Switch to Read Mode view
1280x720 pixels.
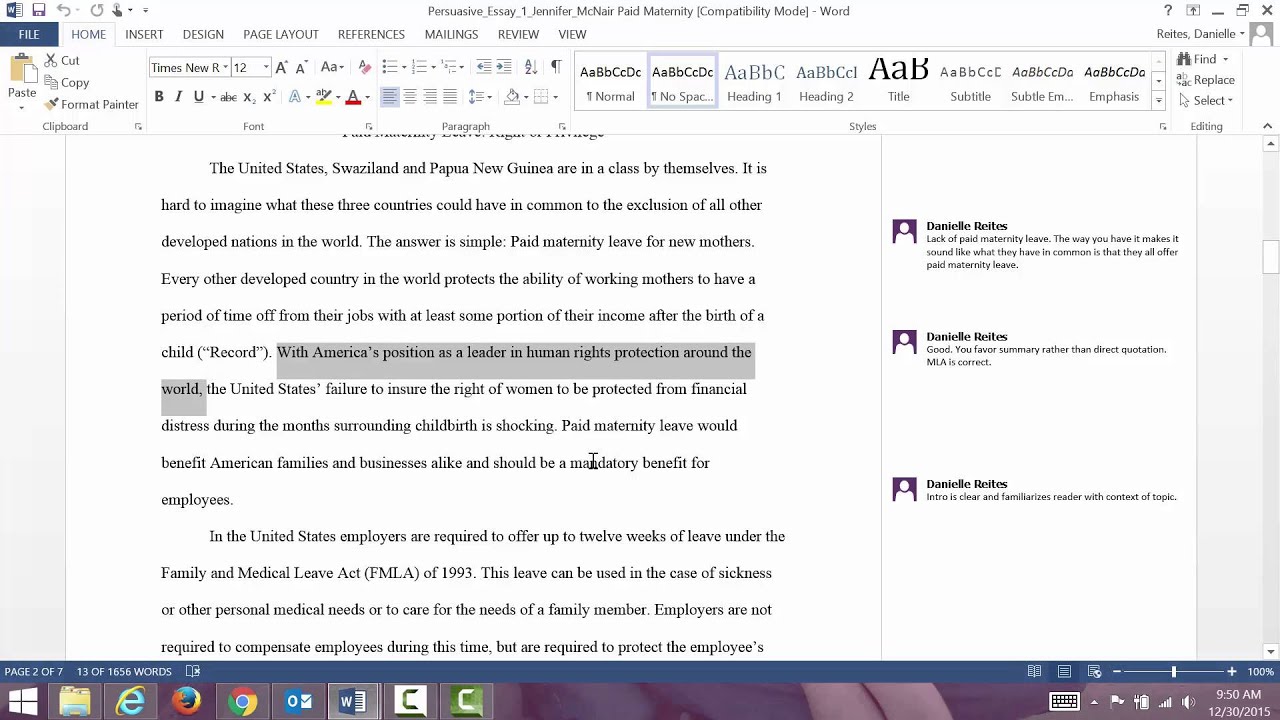pos(1035,672)
